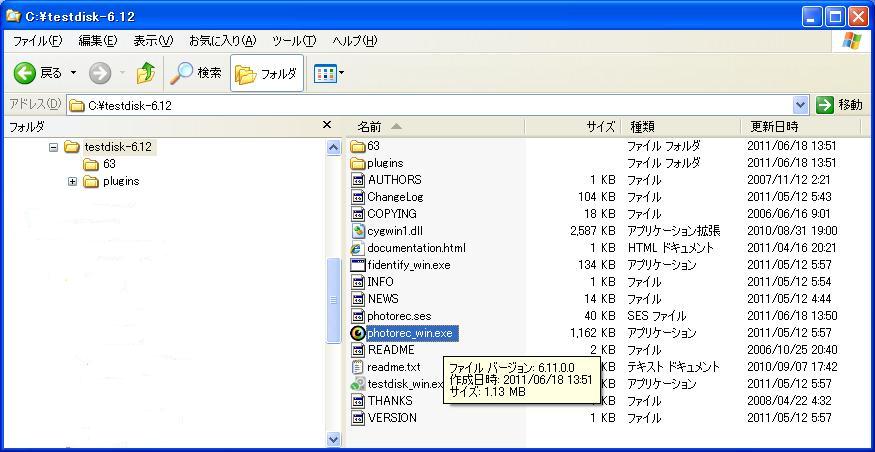Viewport: 875px width, 452px height.
Task: Click the testdisk_win.exe application icon
Action: [358, 384]
